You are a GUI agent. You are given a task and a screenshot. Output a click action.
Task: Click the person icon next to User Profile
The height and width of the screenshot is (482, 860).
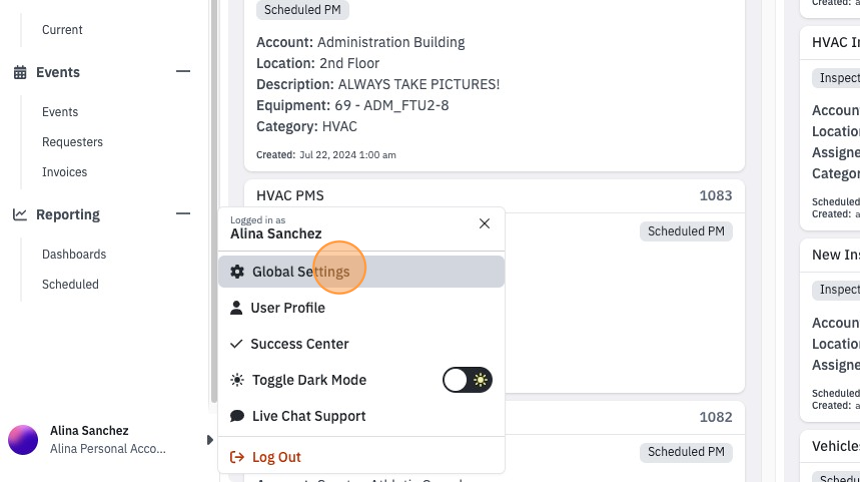(x=236, y=308)
